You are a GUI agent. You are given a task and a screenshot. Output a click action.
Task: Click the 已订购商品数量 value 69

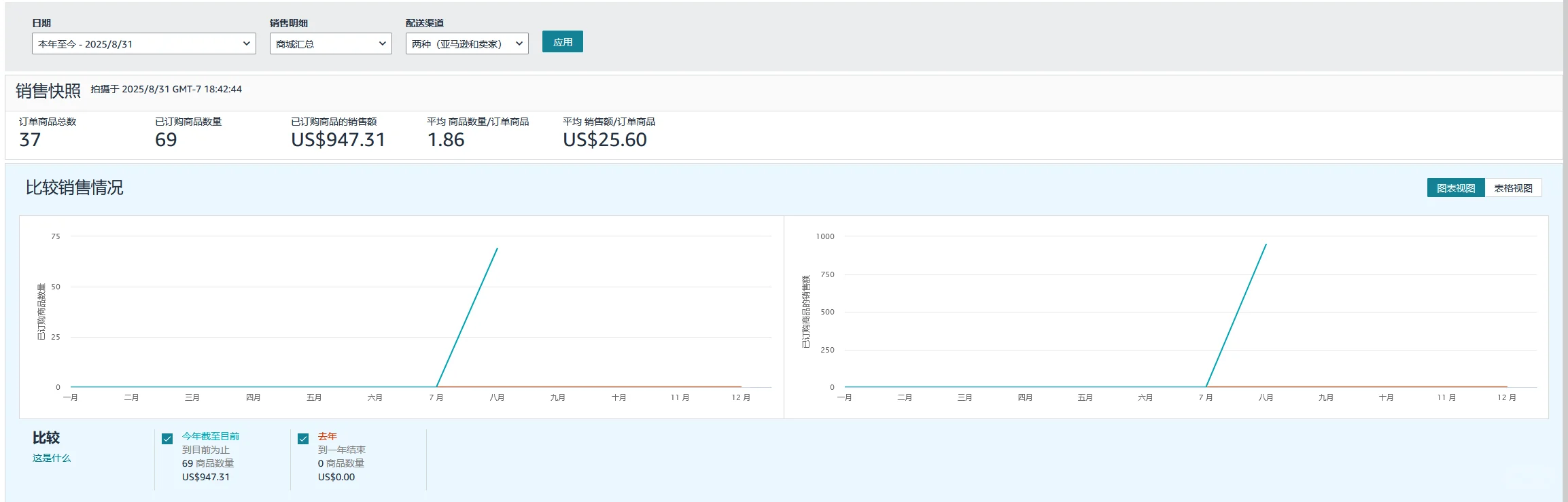point(166,140)
